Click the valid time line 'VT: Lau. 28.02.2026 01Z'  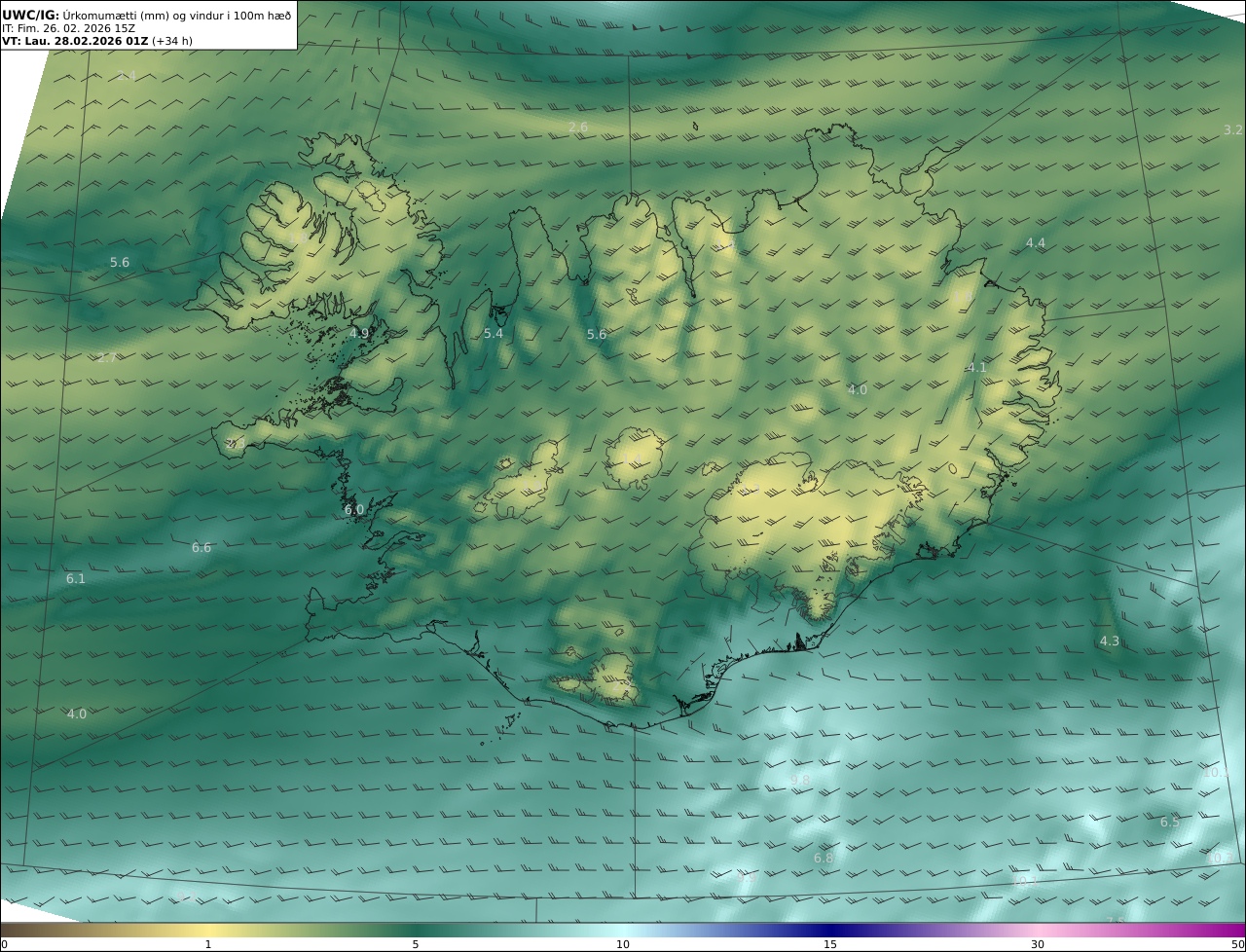tap(75, 42)
